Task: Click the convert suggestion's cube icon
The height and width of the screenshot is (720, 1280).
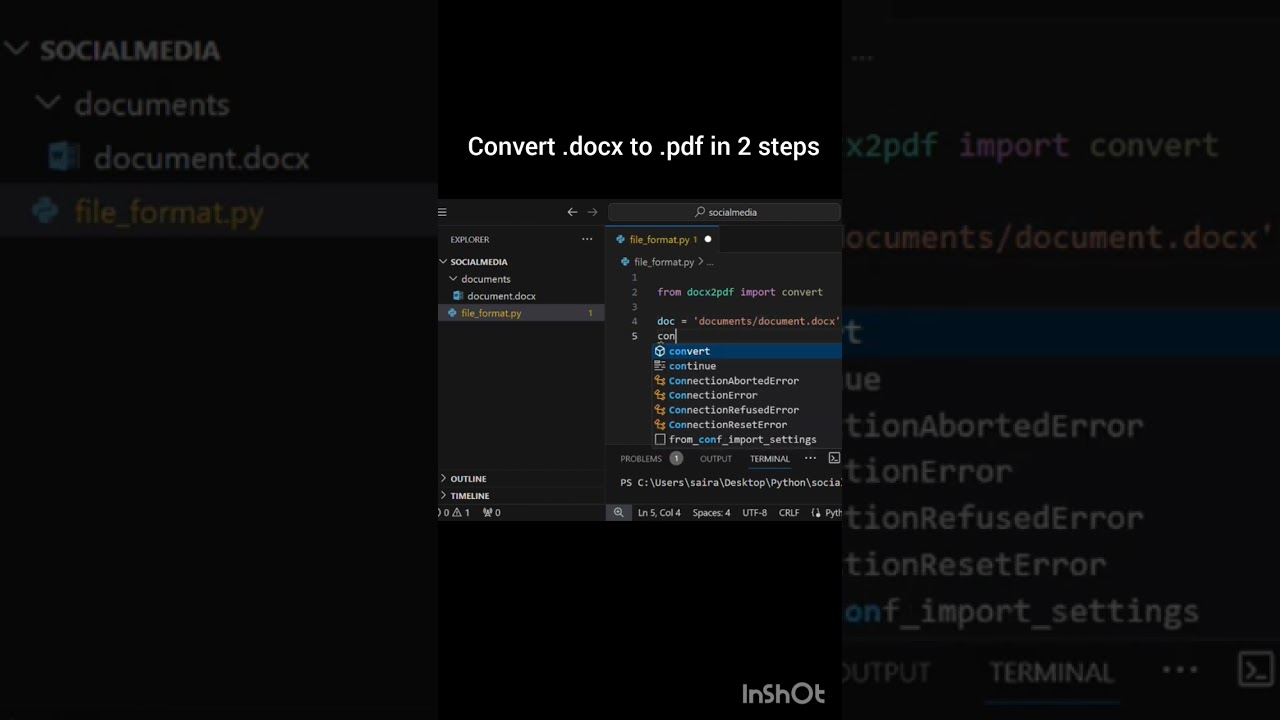Action: point(660,351)
